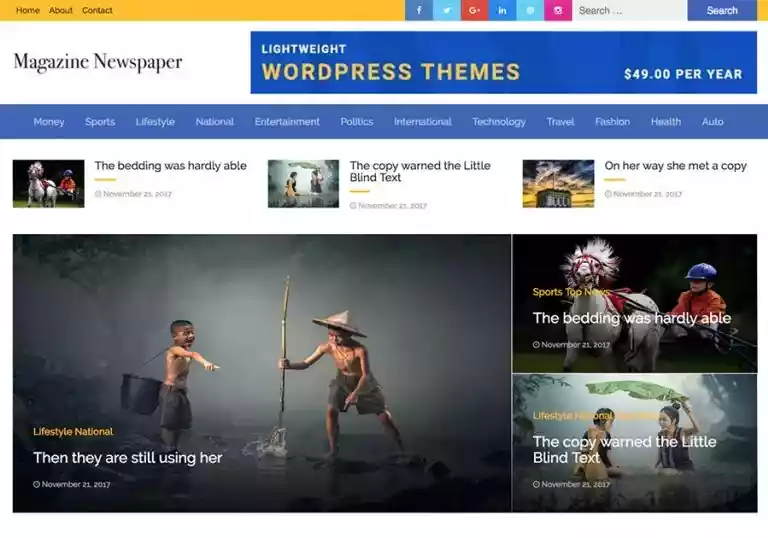Click the blue Search button
The width and height of the screenshot is (768, 538).
click(x=722, y=10)
